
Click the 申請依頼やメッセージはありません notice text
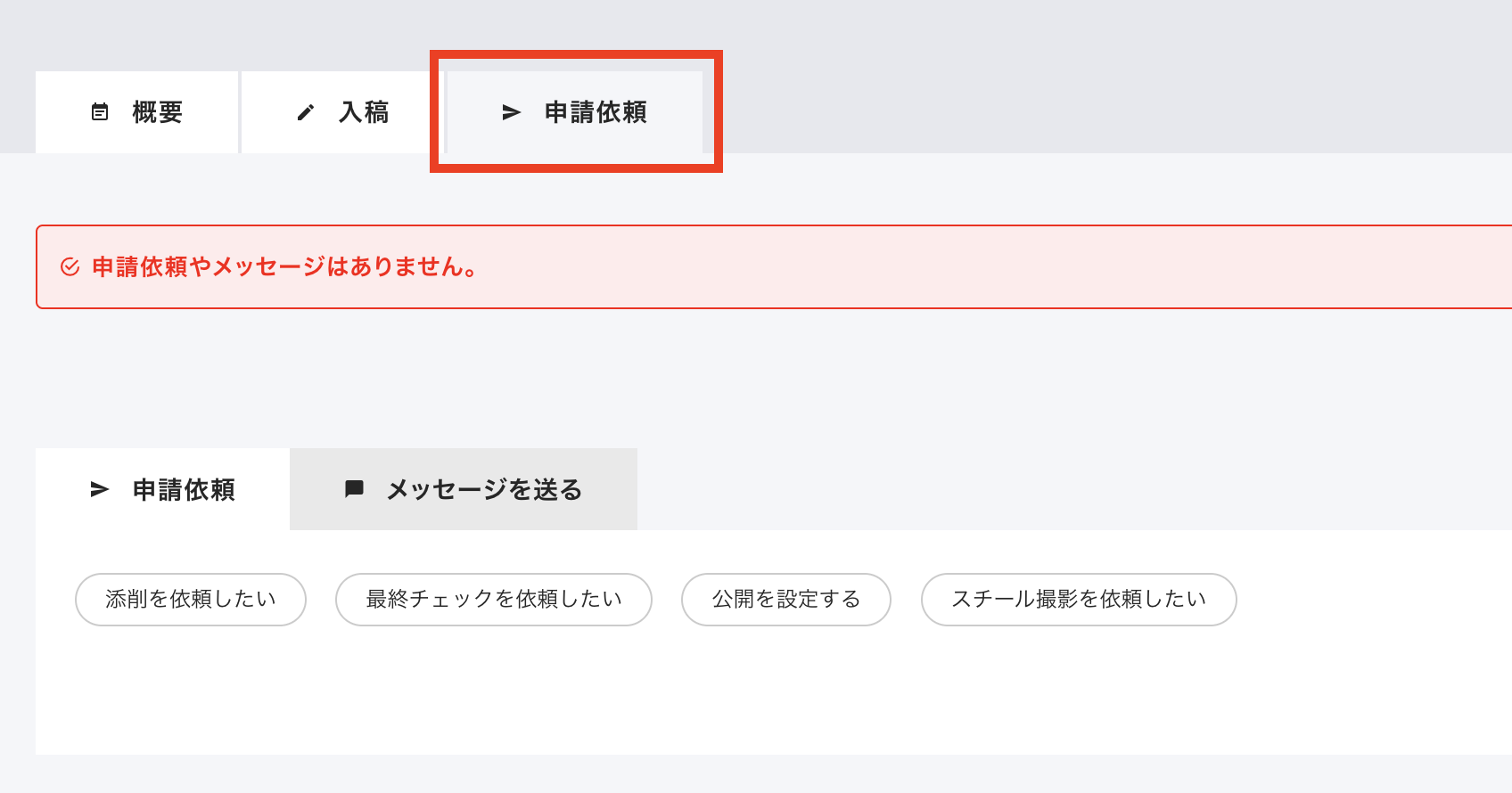point(285,267)
